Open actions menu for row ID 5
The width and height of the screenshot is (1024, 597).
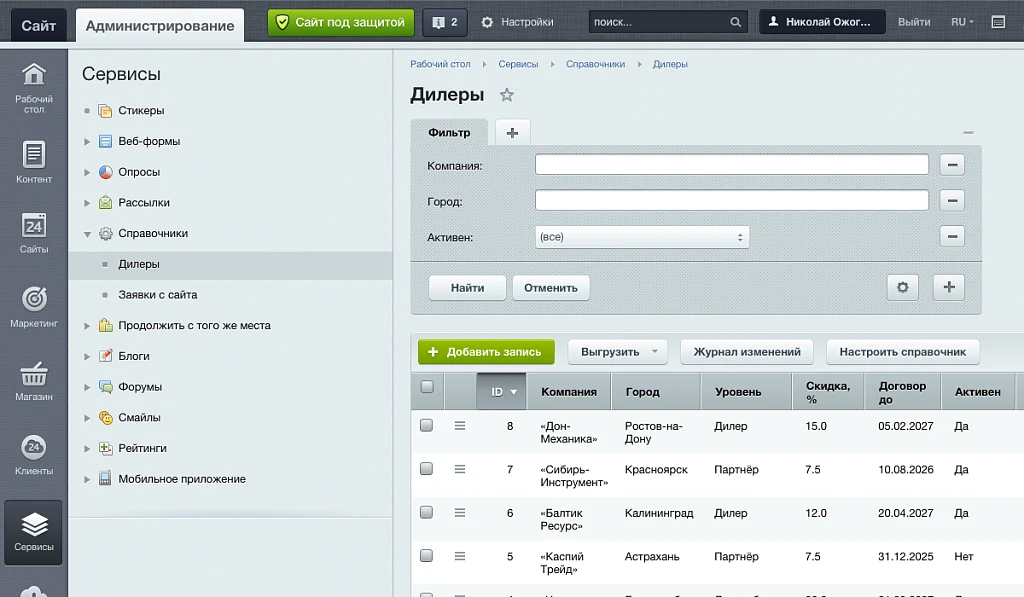pyautogui.click(x=460, y=557)
